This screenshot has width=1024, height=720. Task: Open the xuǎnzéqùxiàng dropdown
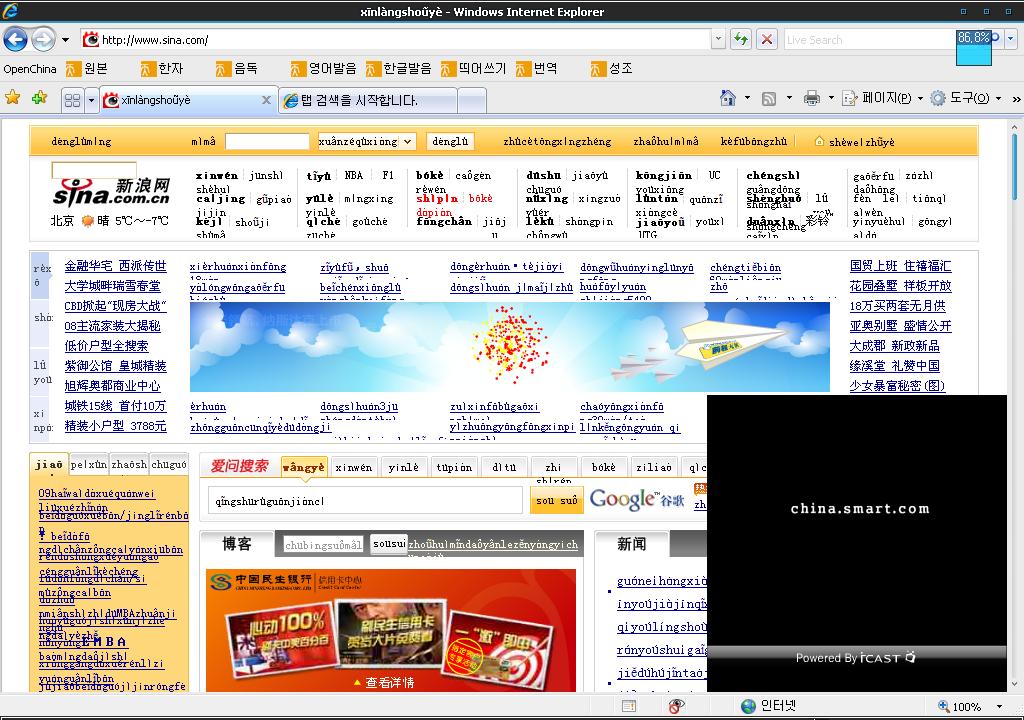[x=366, y=141]
